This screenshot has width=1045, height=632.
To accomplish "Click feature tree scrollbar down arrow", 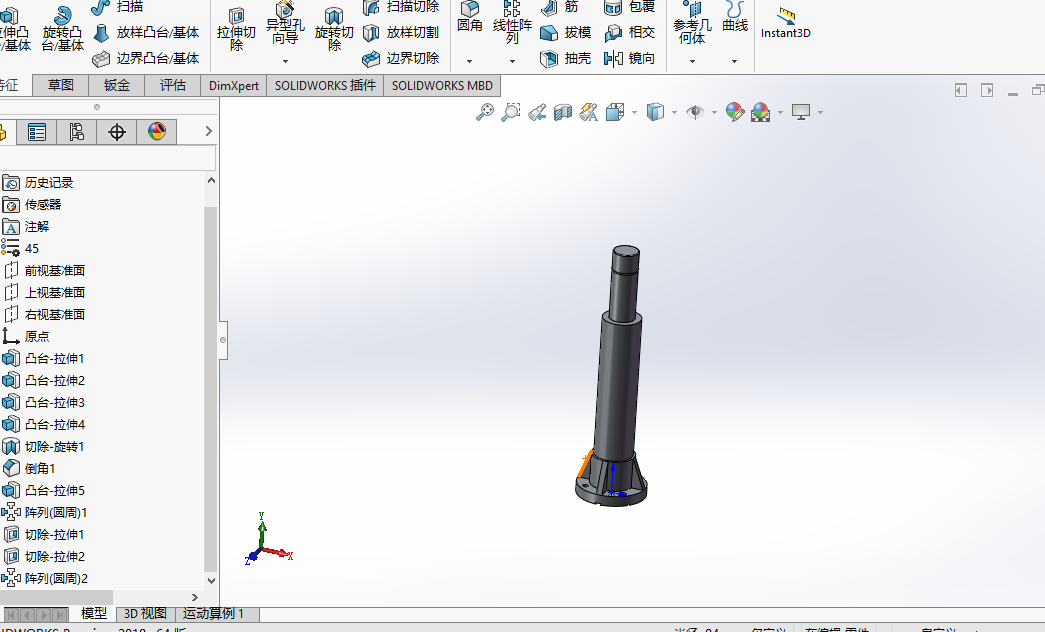I will click(x=211, y=581).
